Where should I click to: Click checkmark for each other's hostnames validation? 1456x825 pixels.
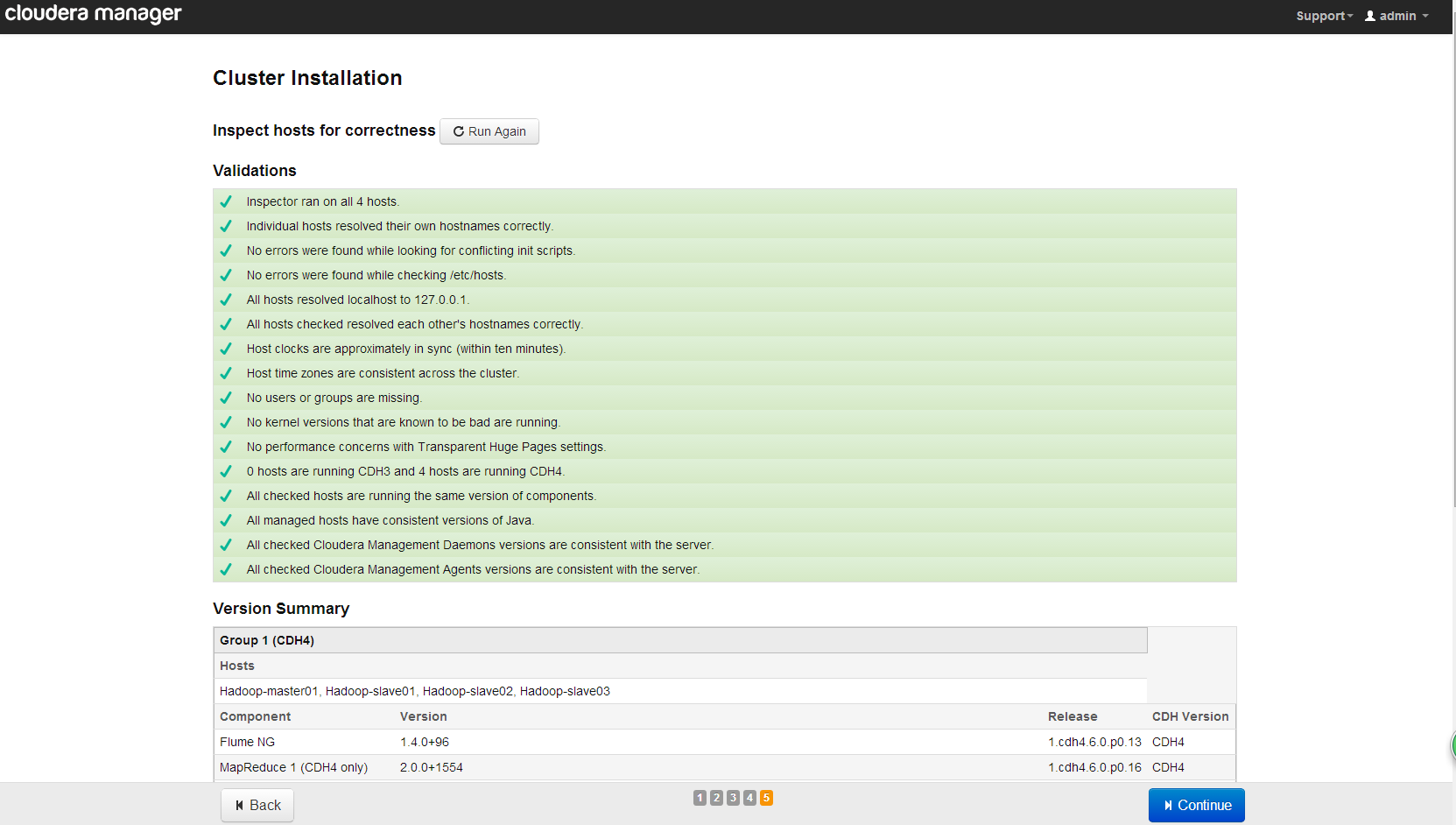[226, 324]
